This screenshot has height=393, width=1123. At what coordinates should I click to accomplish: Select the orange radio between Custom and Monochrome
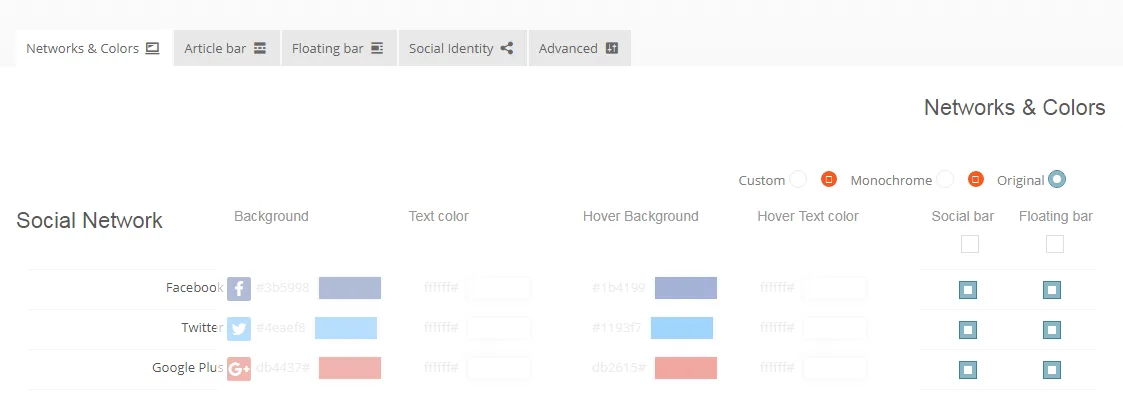point(829,179)
